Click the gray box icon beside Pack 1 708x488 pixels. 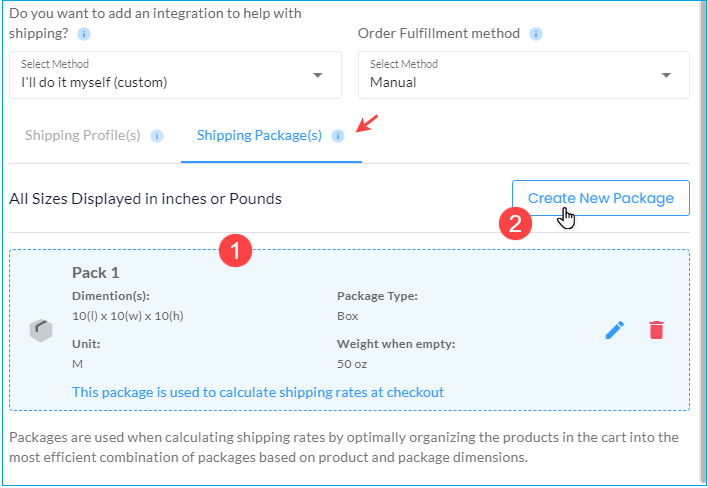pos(41,330)
